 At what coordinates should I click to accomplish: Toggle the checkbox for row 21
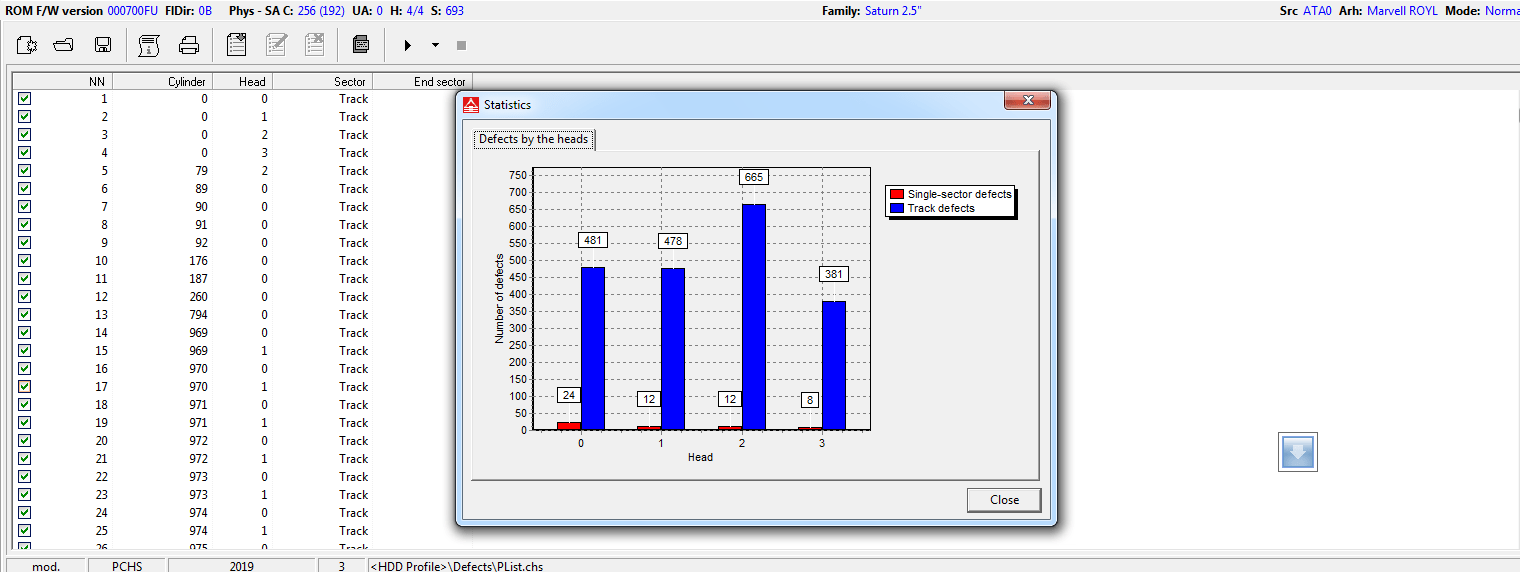pyautogui.click(x=25, y=459)
